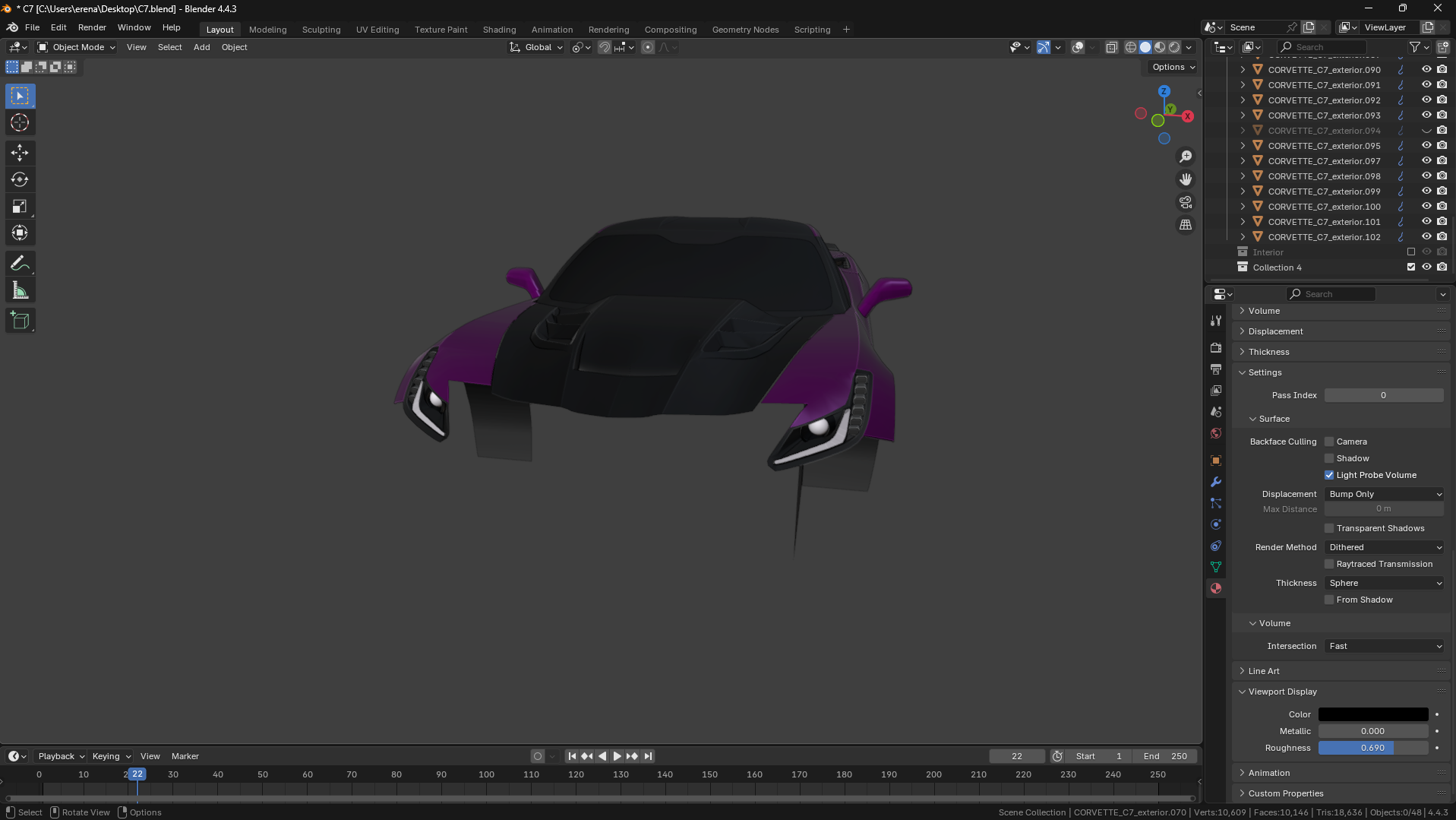1456x820 pixels.
Task: Enable Transparent Shadows checkbox
Action: pos(1329,528)
